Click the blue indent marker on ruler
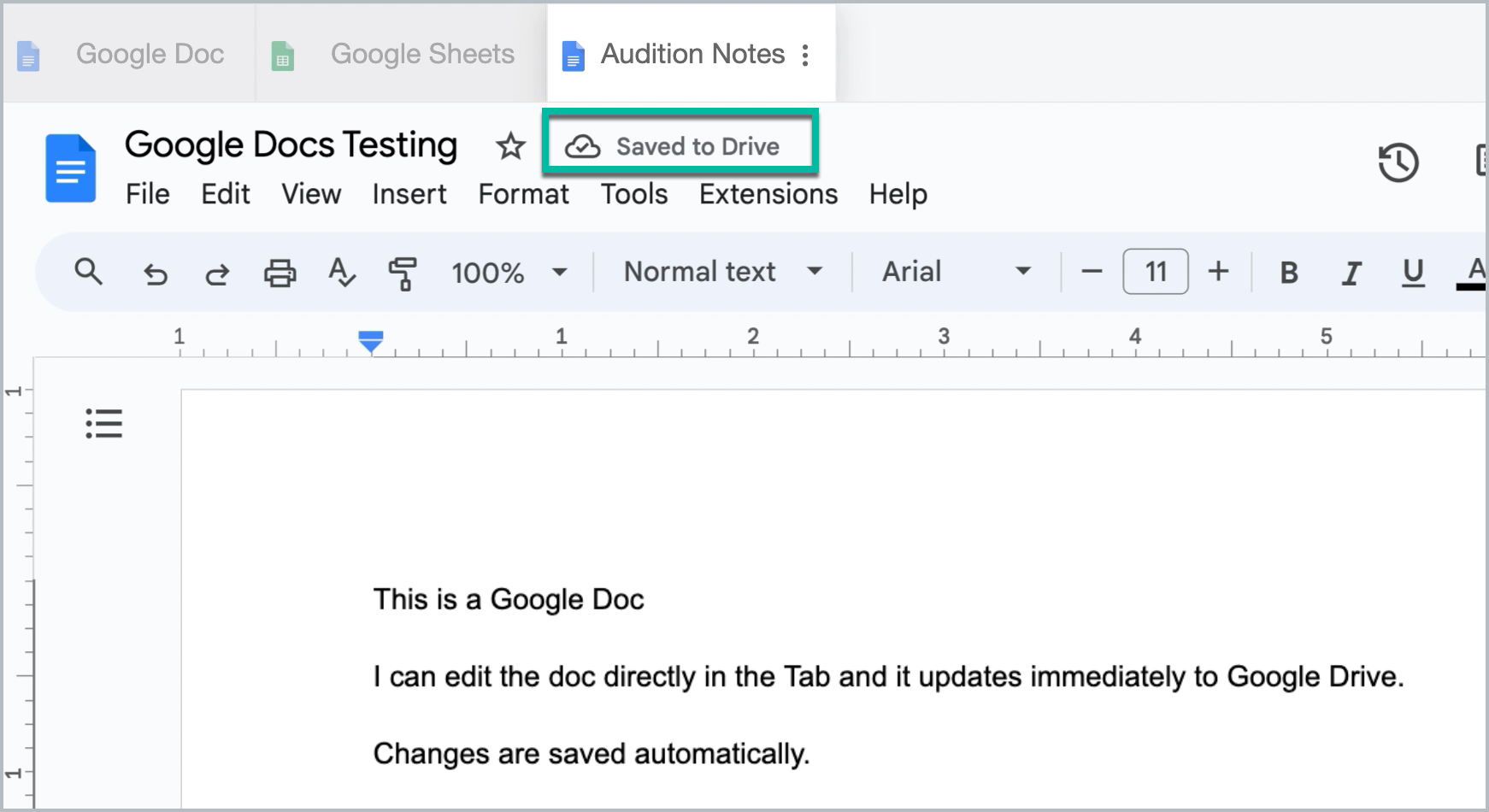Viewport: 1489px width, 812px height. pos(371,340)
